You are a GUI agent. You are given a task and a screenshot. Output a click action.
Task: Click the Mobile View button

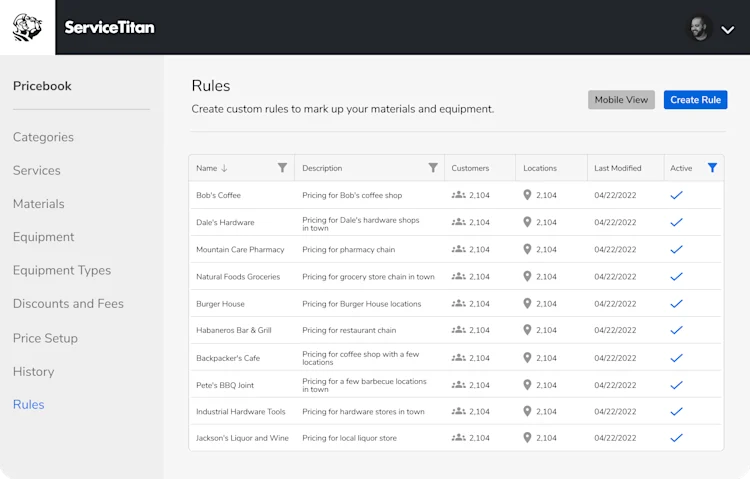(x=621, y=100)
